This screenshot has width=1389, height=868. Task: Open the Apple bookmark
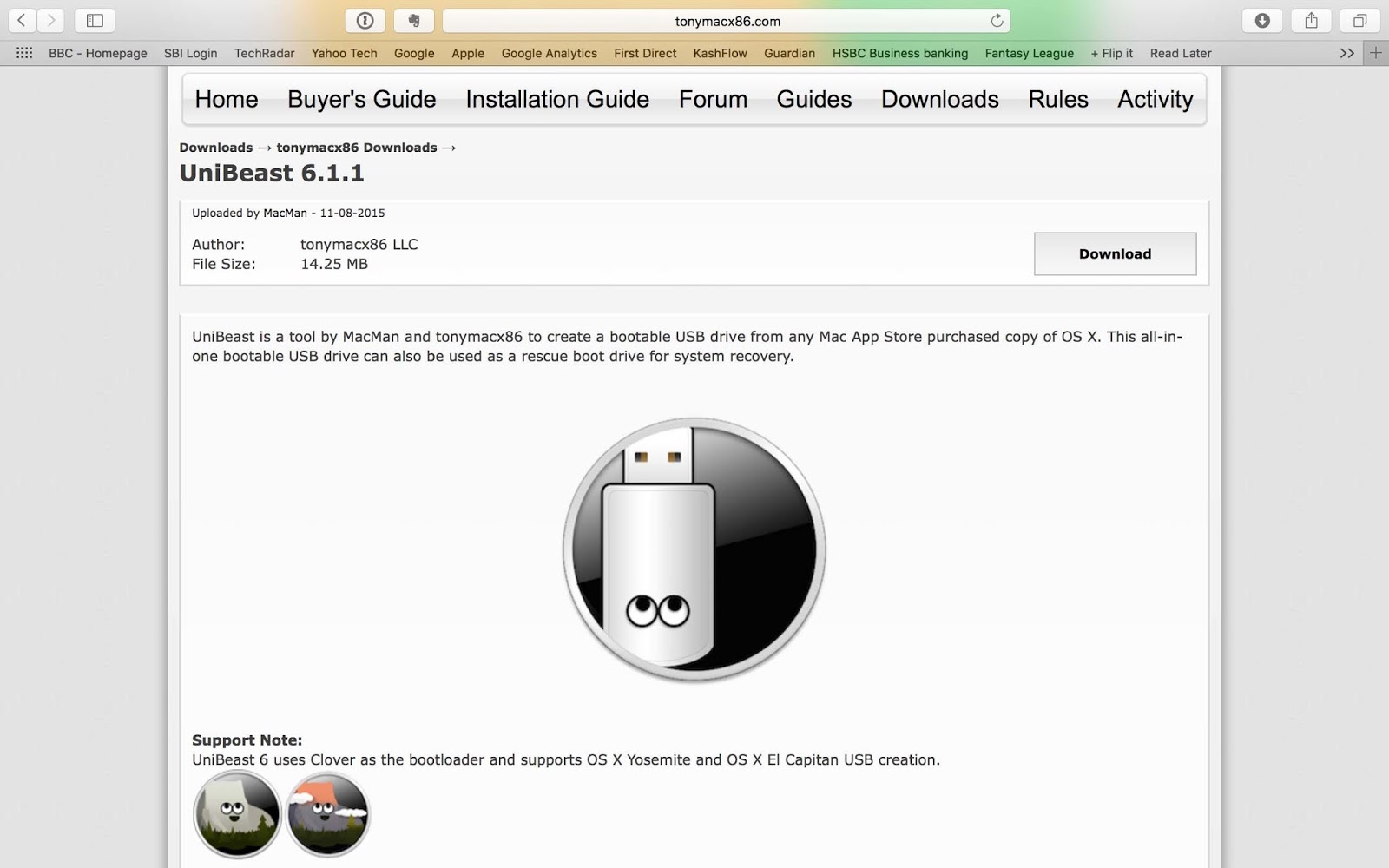click(468, 53)
